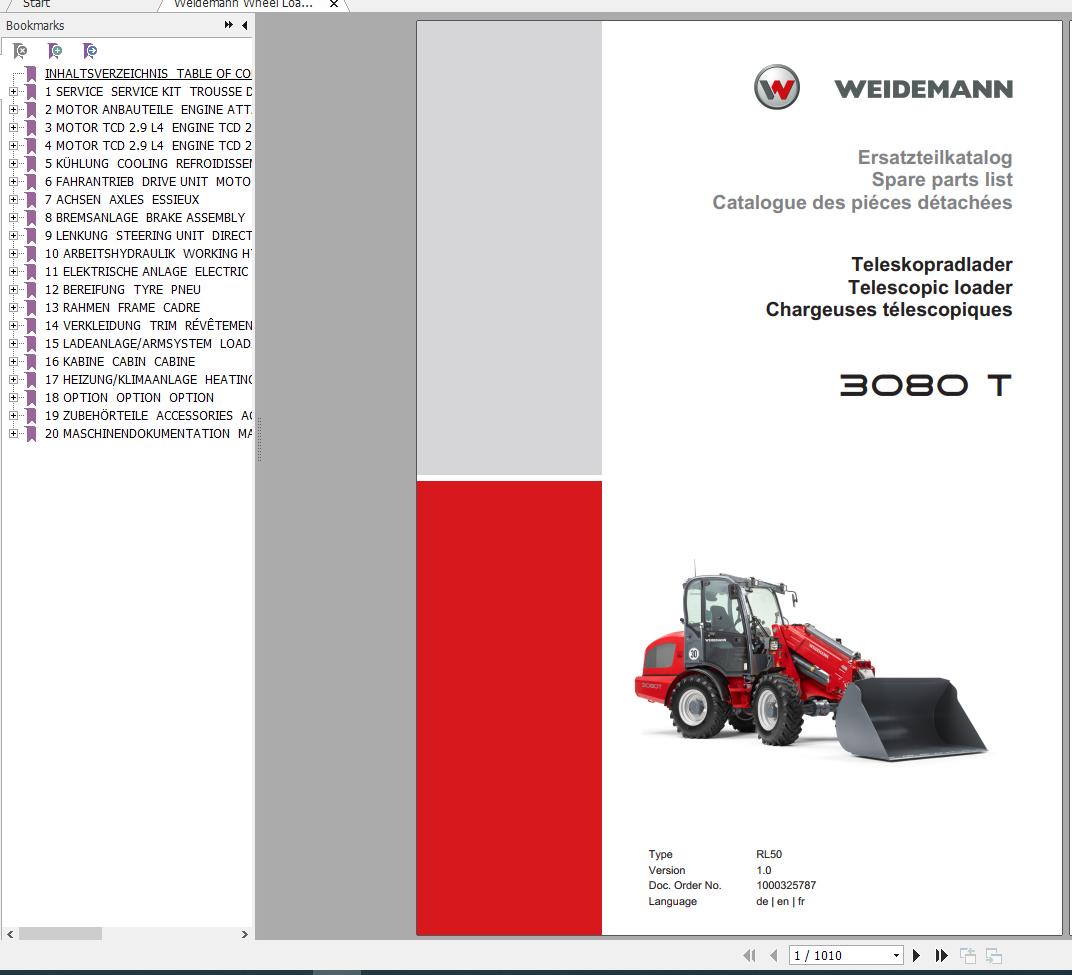1072x975 pixels.
Task: Click the bookmarks scroll left arrow
Action: pyautogui.click(x=10, y=934)
